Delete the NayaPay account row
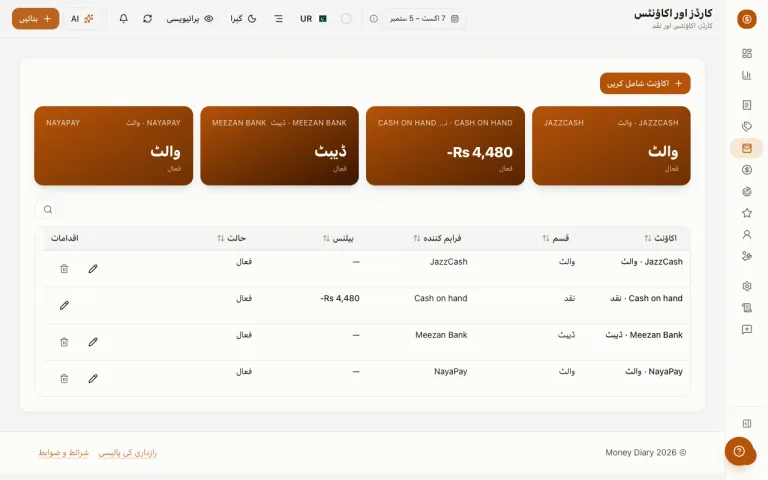 point(64,379)
